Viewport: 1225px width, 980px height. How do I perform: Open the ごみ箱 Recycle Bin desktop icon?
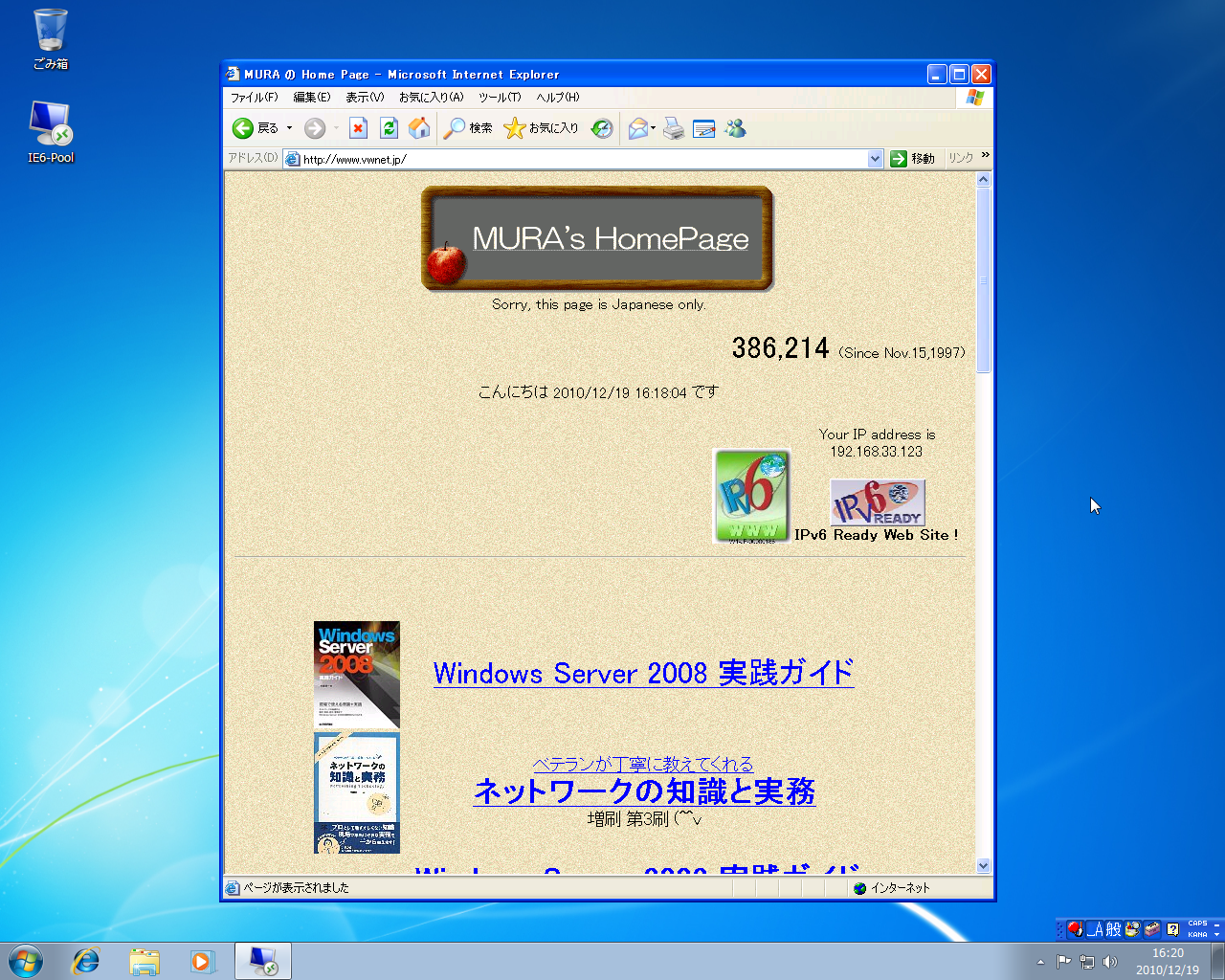[51, 39]
